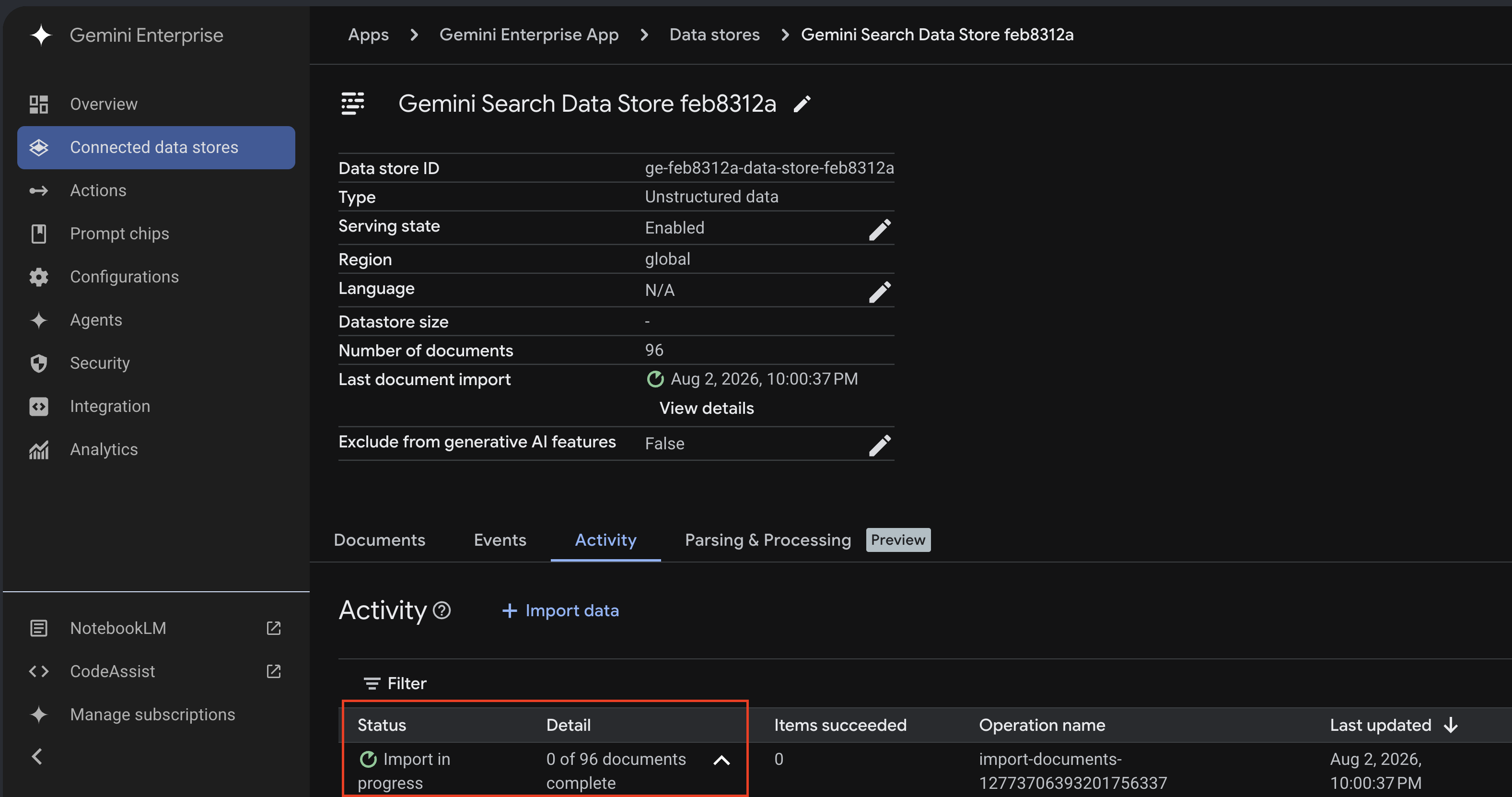Screen dimensions: 1512x797
Task: Click the '0 of 96 documents complete' detail
Action: (x=616, y=771)
